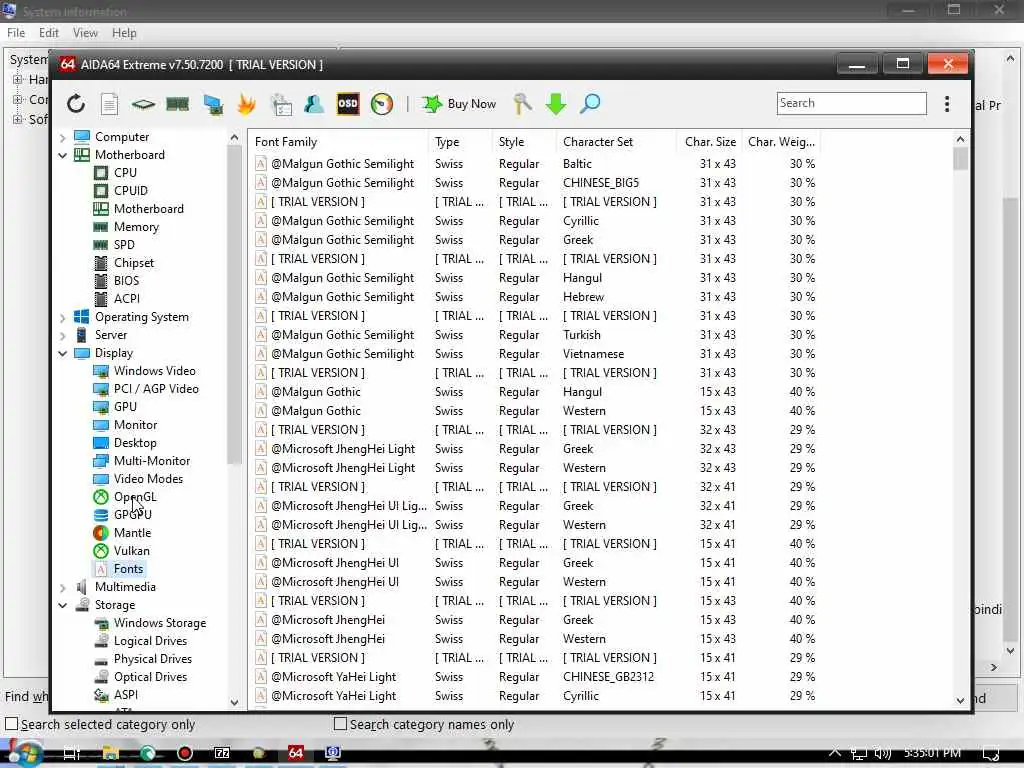Collapse the Display tree node
Viewport: 1024px width, 768px height.
pos(63,353)
